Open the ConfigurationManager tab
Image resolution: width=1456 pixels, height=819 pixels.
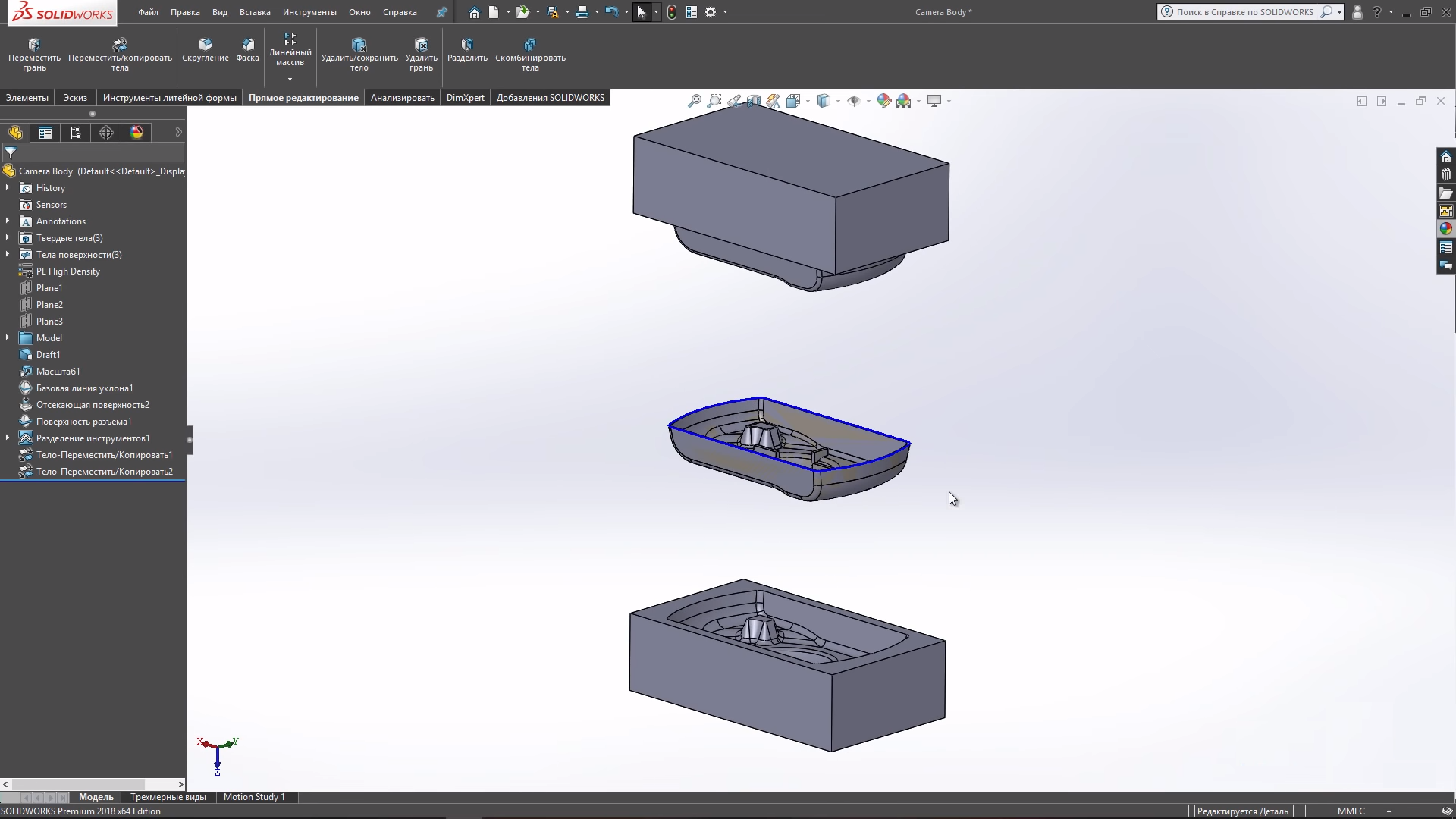(x=76, y=133)
